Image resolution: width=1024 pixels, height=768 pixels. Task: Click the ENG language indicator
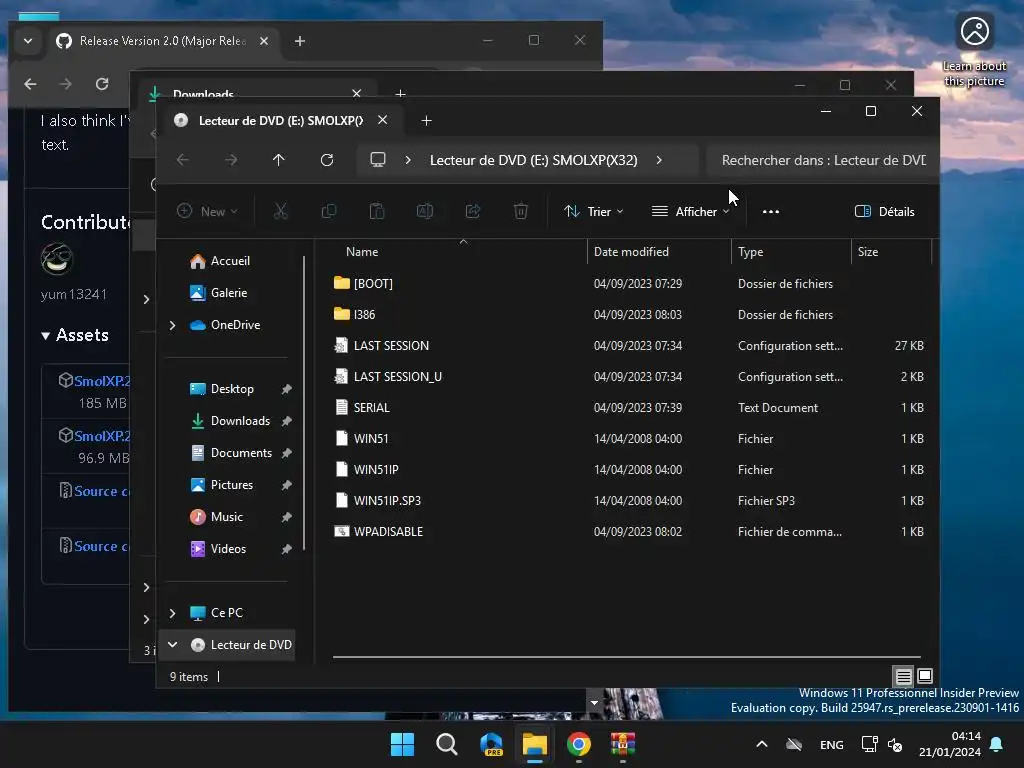click(831, 744)
